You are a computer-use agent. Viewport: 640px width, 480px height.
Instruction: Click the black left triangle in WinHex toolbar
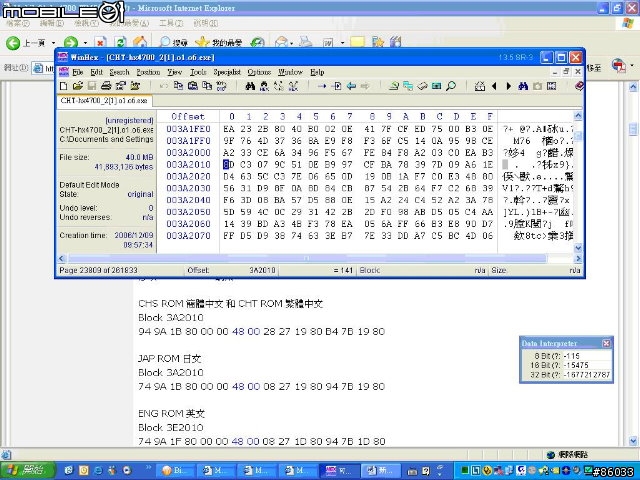point(494,86)
